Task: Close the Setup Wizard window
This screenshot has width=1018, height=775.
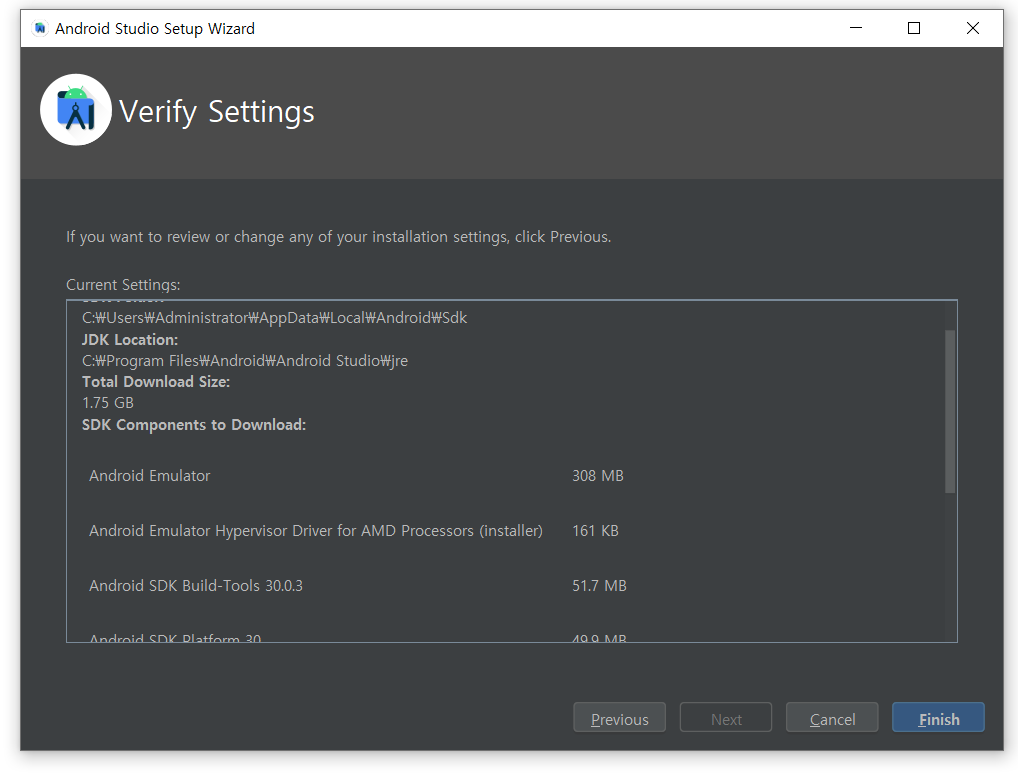Action: 973,28
